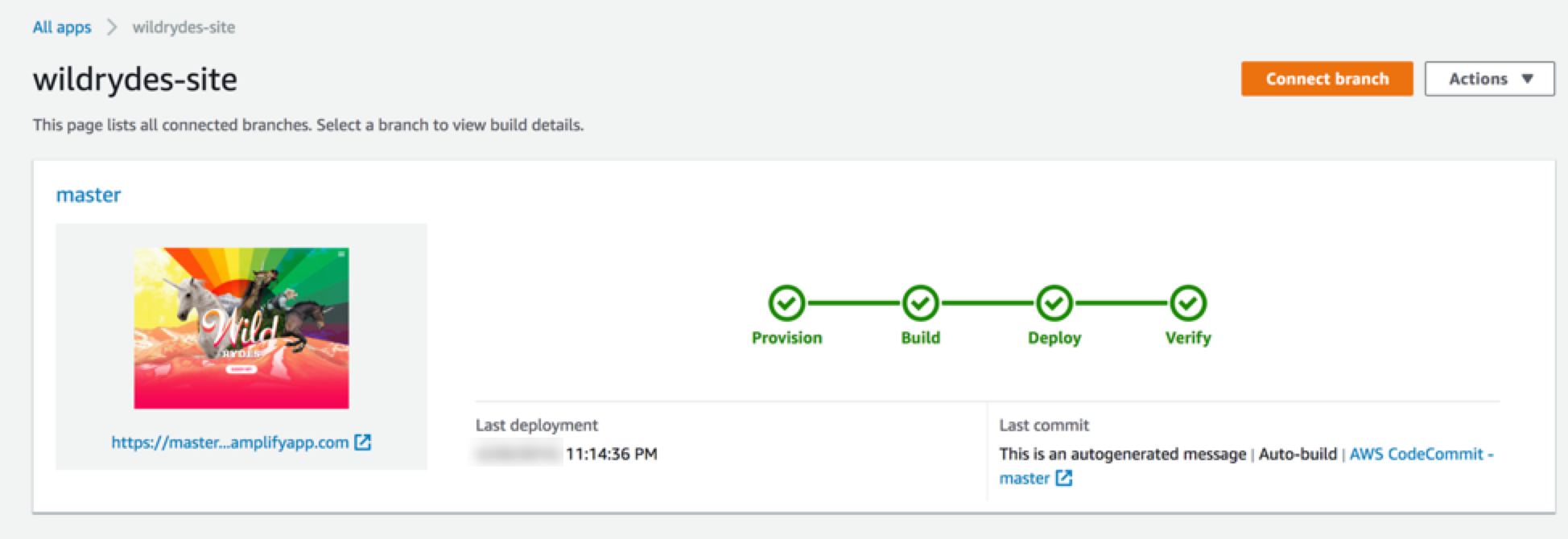
Task: Select the wildrydes-site breadcrumb item
Action: [x=184, y=27]
